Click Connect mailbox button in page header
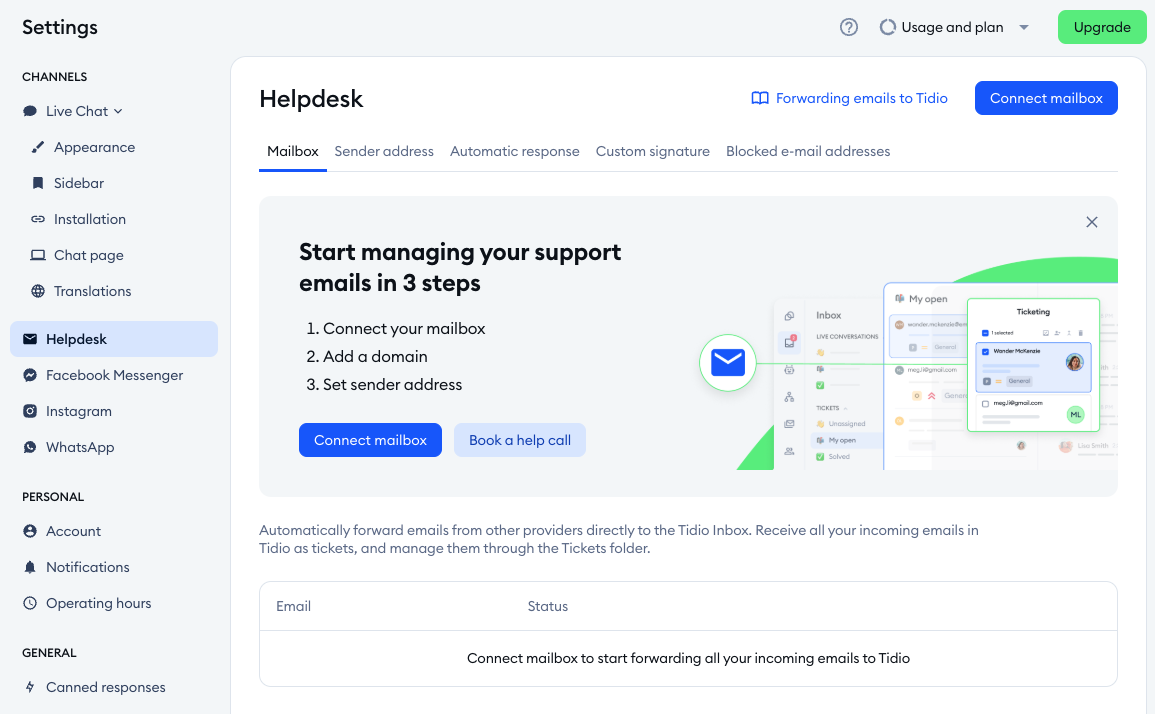 tap(1046, 98)
